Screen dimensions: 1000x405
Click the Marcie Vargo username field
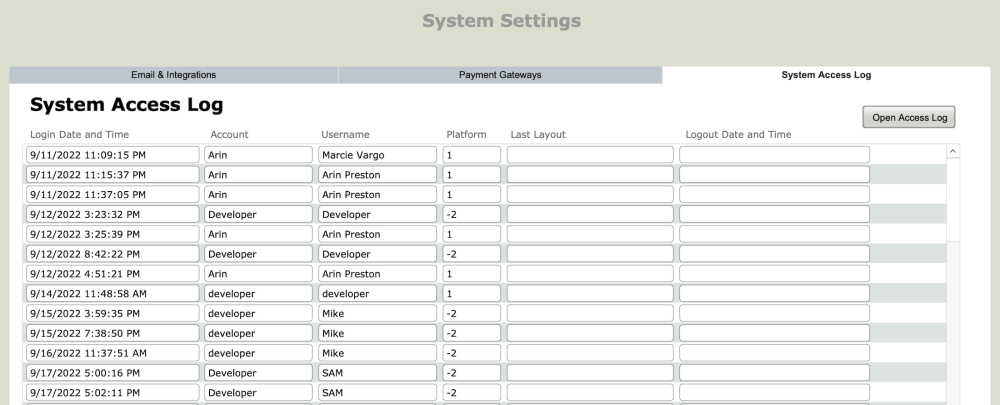tap(377, 155)
